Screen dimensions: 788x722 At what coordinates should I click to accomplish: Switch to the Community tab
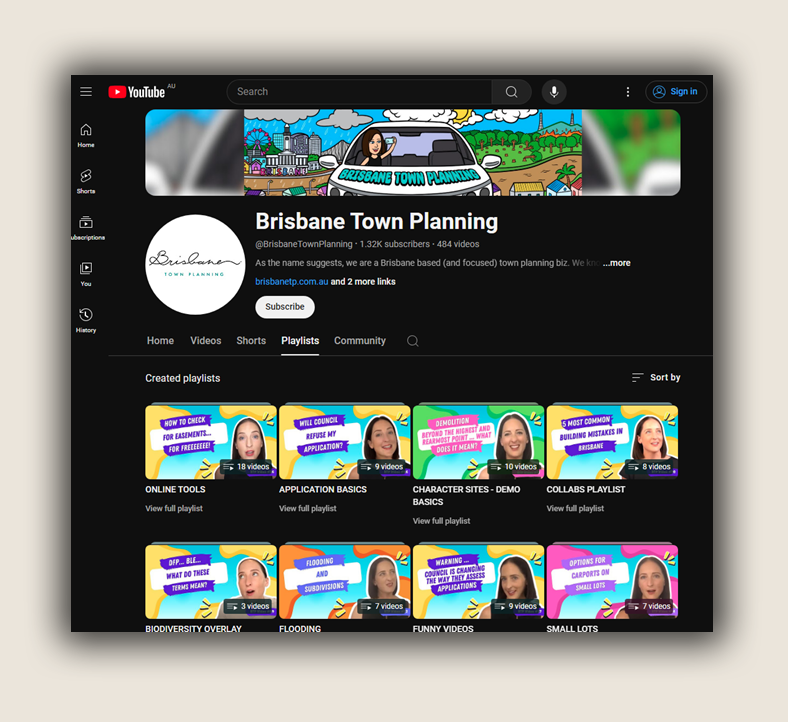coord(360,341)
